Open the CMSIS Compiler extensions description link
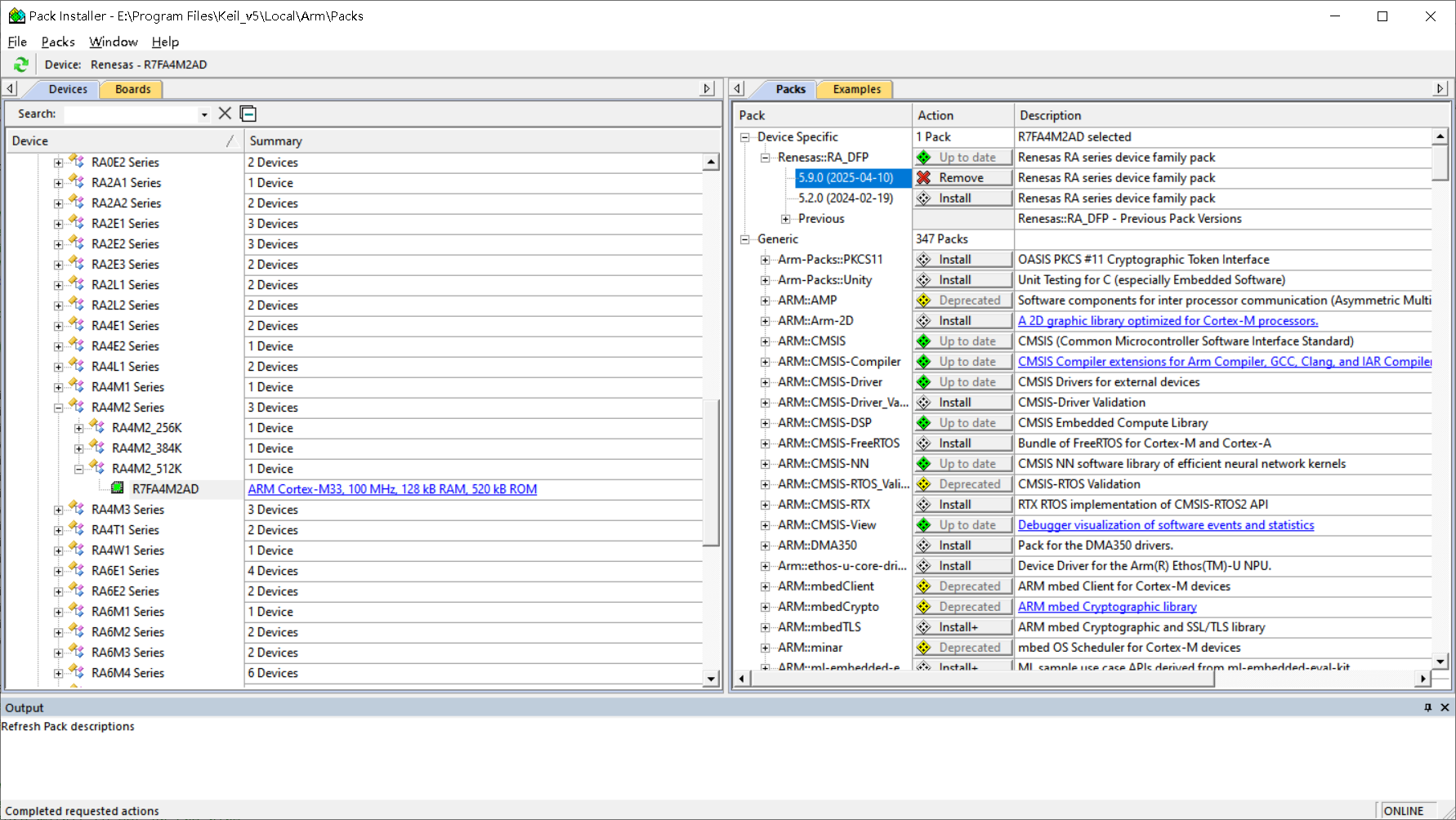The height and width of the screenshot is (820, 1456). coord(1225,362)
